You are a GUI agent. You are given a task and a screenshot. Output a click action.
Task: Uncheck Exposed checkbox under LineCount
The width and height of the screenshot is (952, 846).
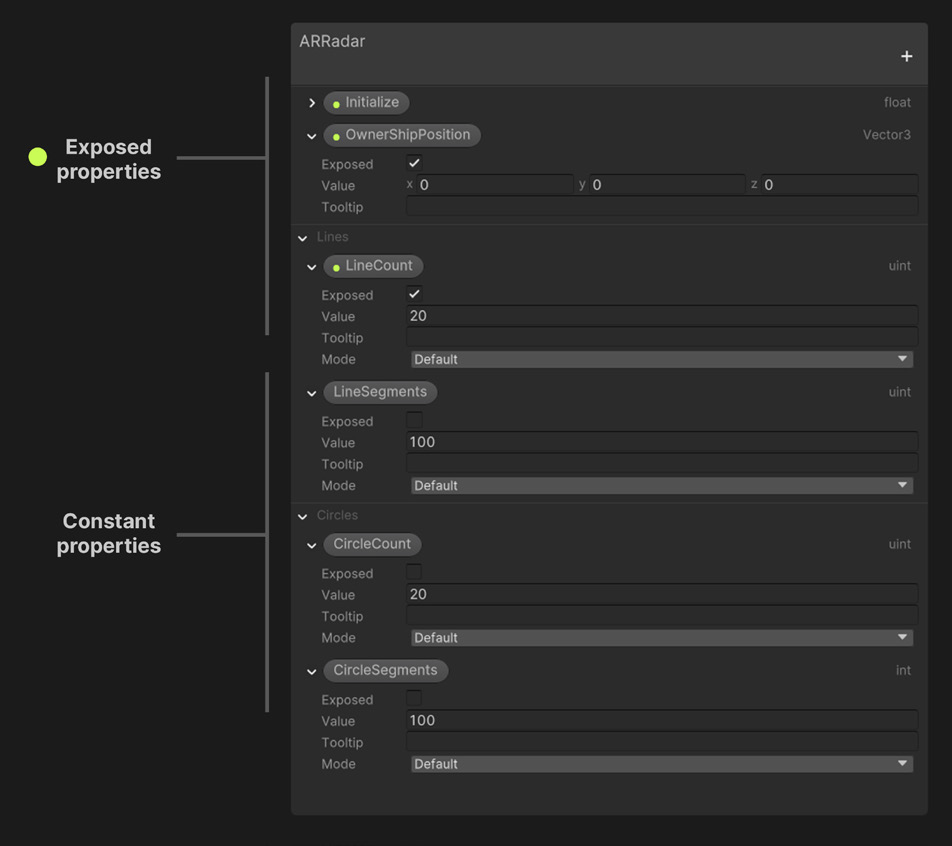(x=414, y=294)
